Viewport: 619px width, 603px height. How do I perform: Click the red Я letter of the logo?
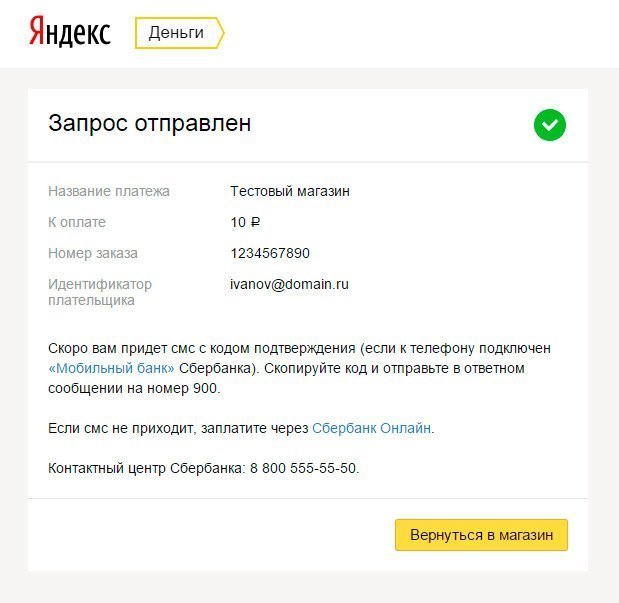point(36,30)
